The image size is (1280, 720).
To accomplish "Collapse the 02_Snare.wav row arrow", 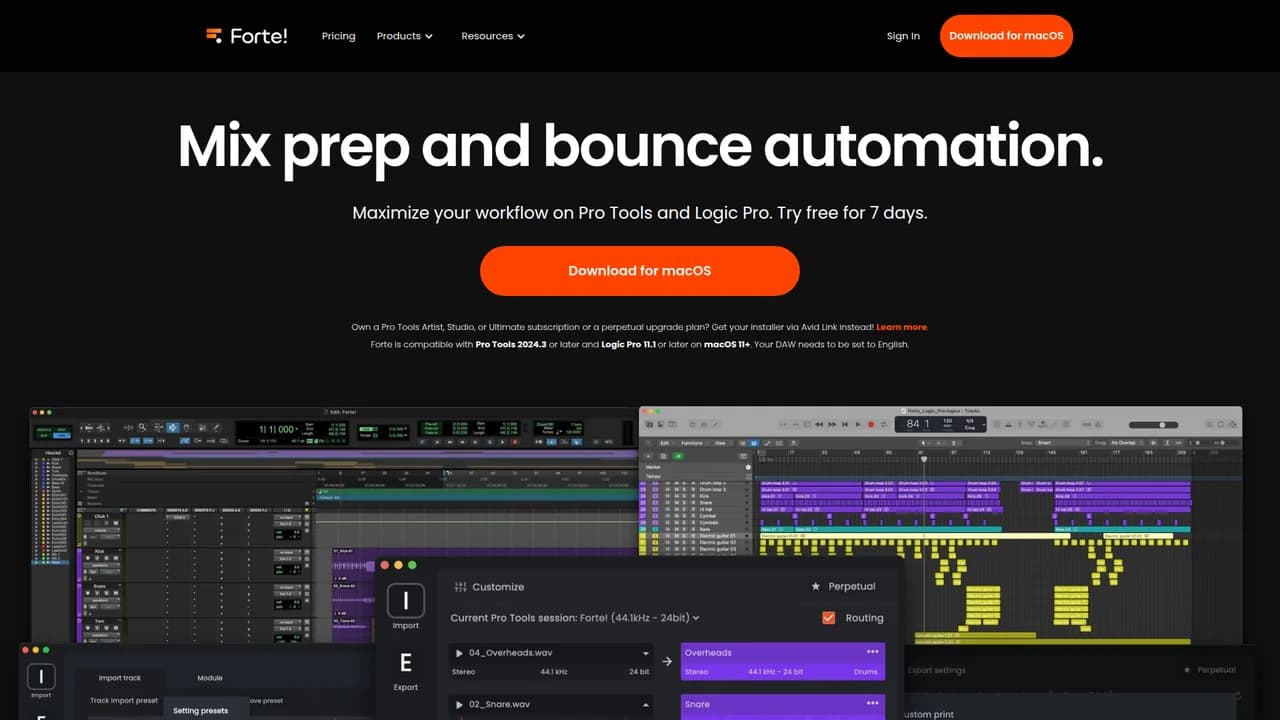I will [646, 705].
